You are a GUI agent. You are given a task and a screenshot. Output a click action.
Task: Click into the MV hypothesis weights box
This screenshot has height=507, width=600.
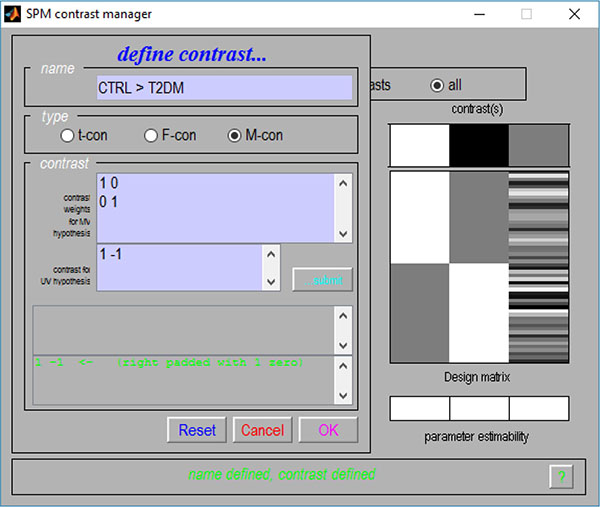tap(215, 208)
